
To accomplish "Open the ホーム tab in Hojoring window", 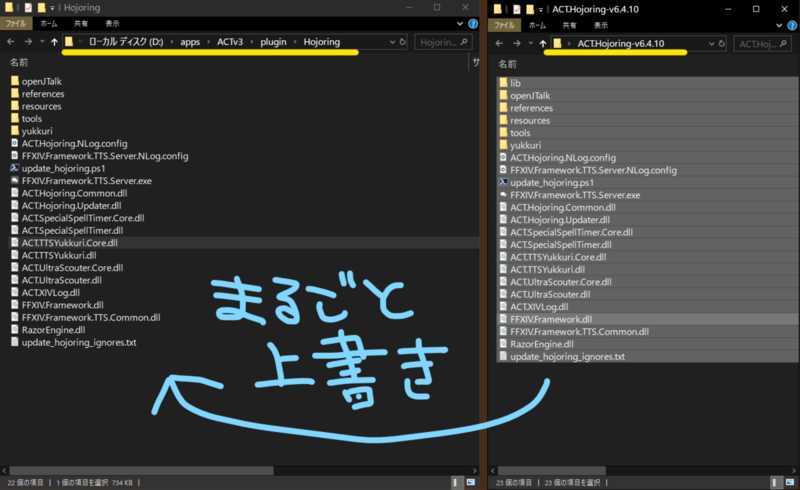I will coord(49,23).
